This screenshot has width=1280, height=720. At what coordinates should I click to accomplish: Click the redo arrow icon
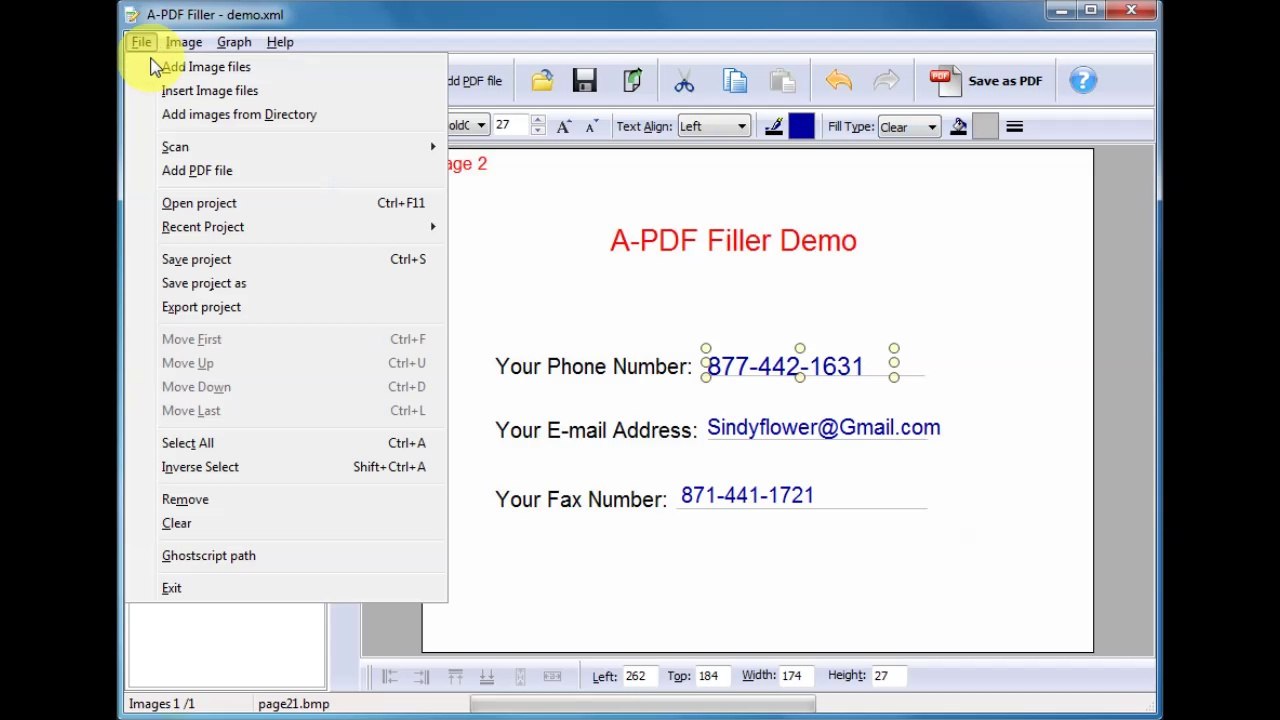886,81
